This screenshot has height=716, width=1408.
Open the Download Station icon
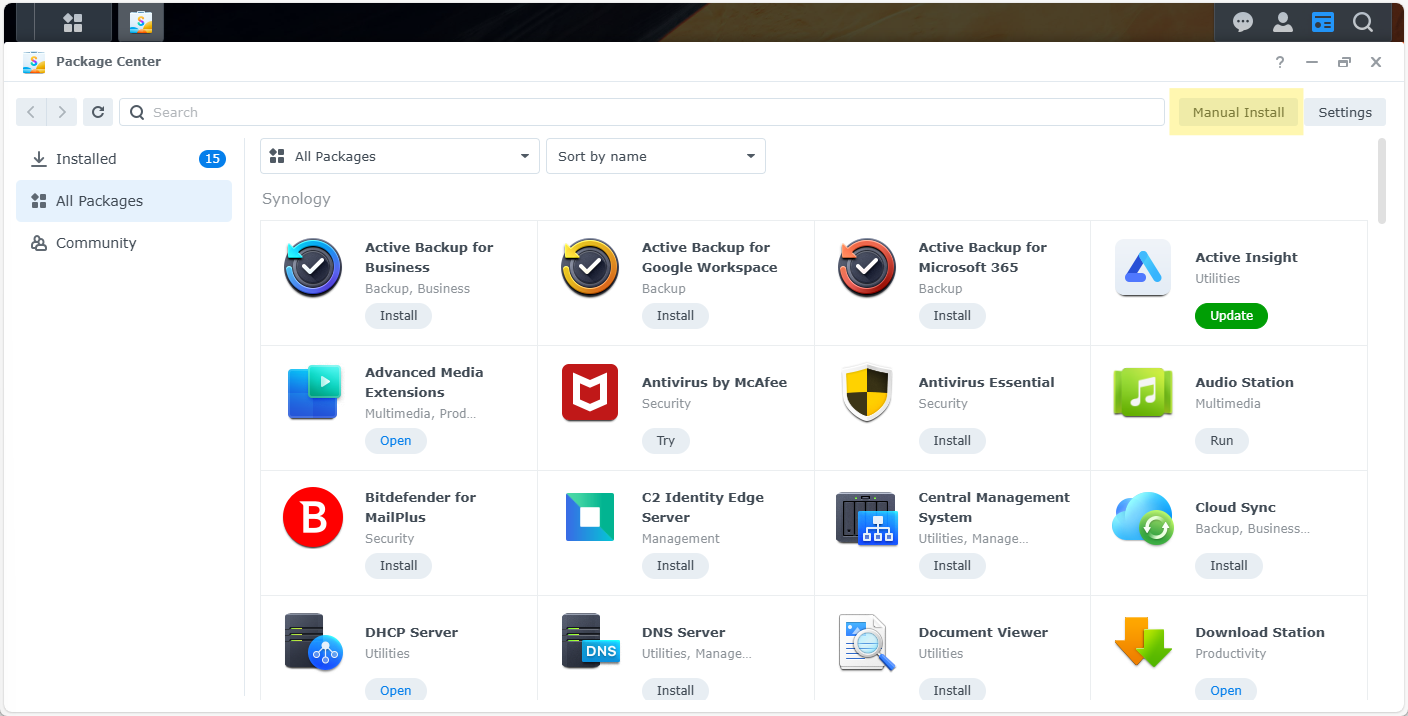point(1143,642)
